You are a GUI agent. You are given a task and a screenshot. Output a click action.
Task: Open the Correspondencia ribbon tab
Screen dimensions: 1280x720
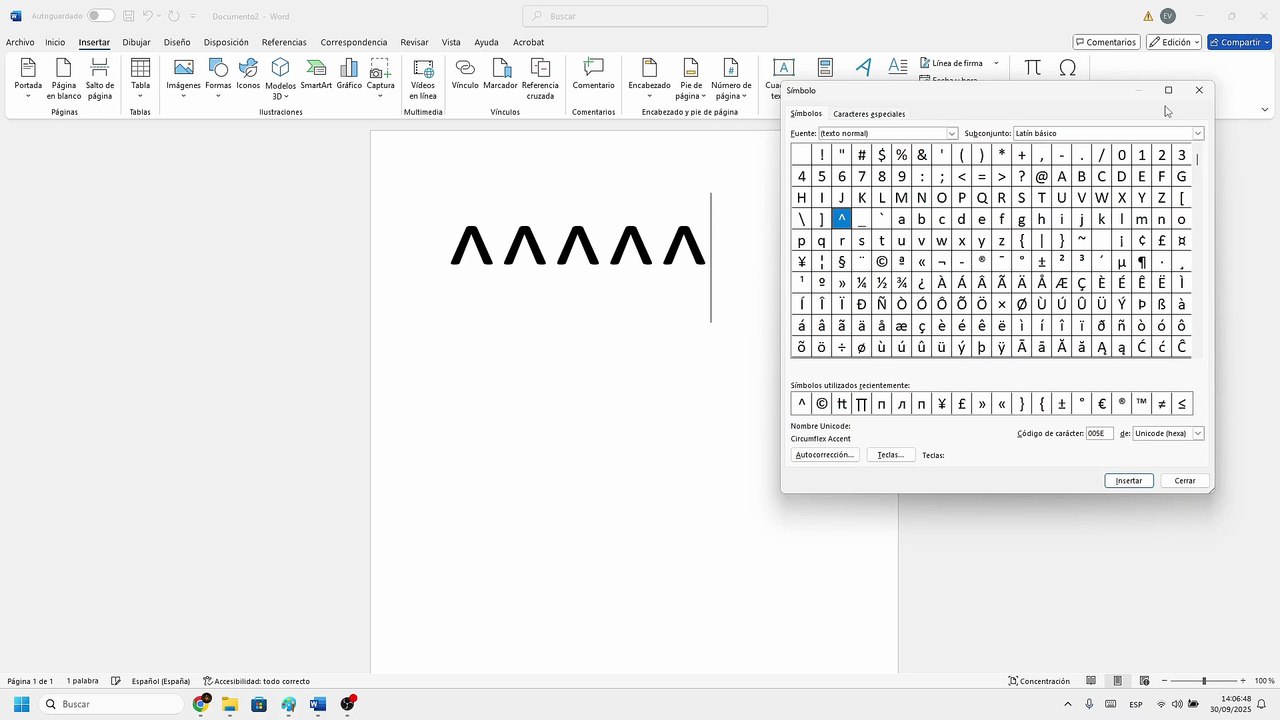tap(354, 42)
